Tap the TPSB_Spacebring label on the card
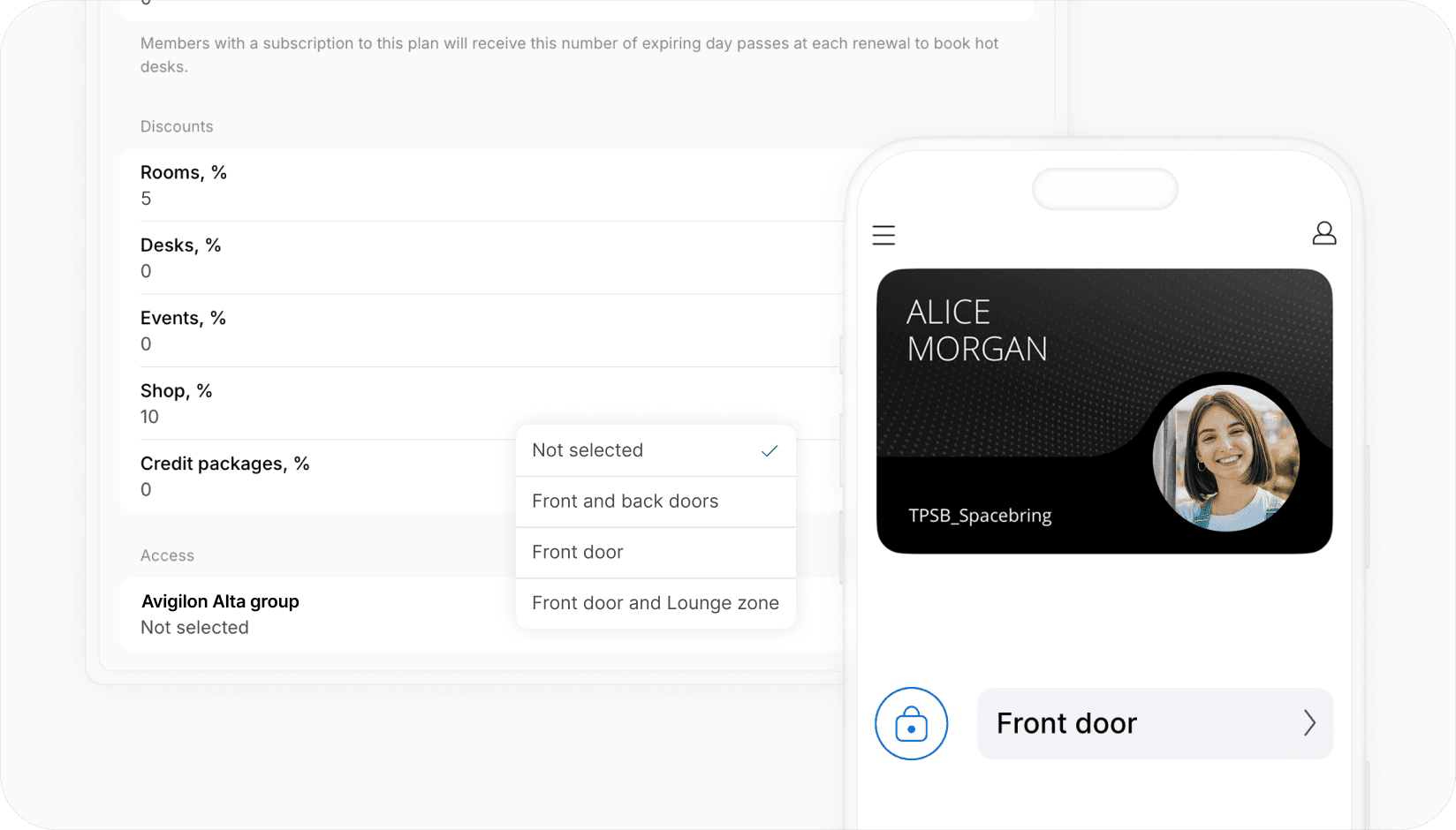This screenshot has height=830, width=1456. [980, 516]
